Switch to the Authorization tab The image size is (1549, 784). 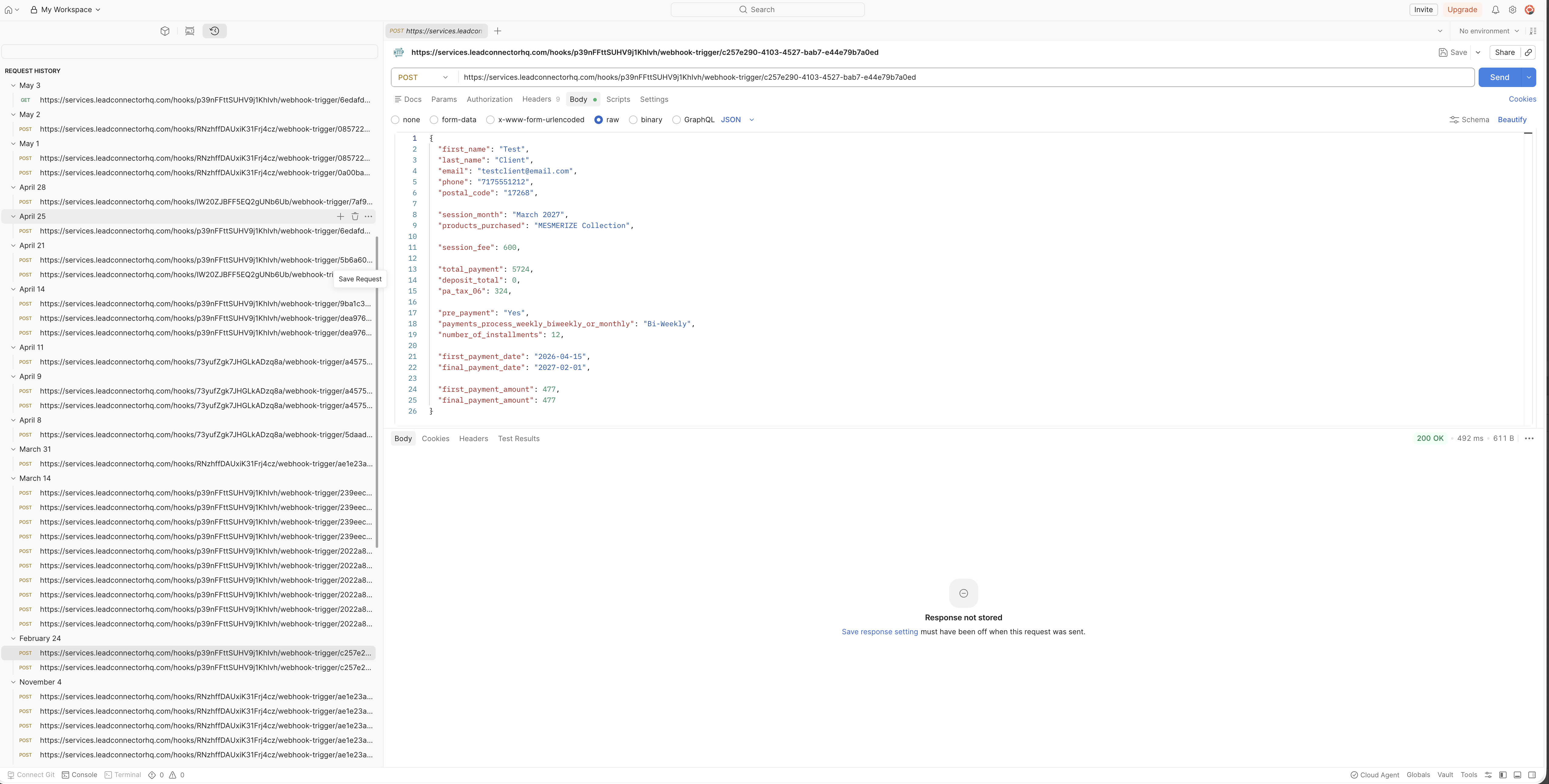tap(489, 100)
